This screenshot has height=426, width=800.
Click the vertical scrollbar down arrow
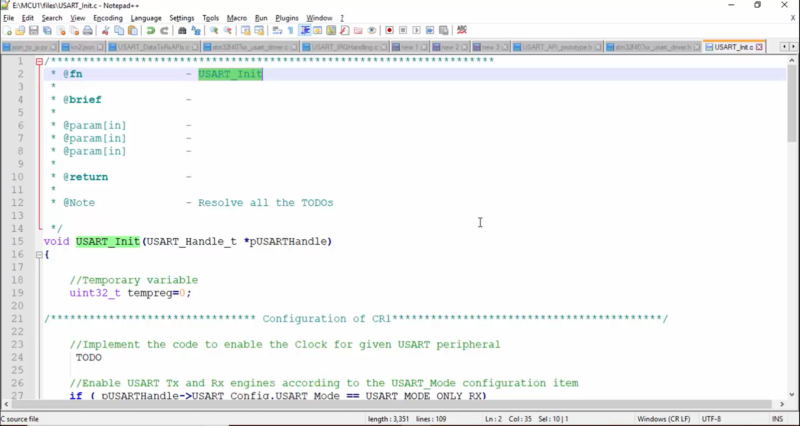pyautogui.click(x=792, y=394)
